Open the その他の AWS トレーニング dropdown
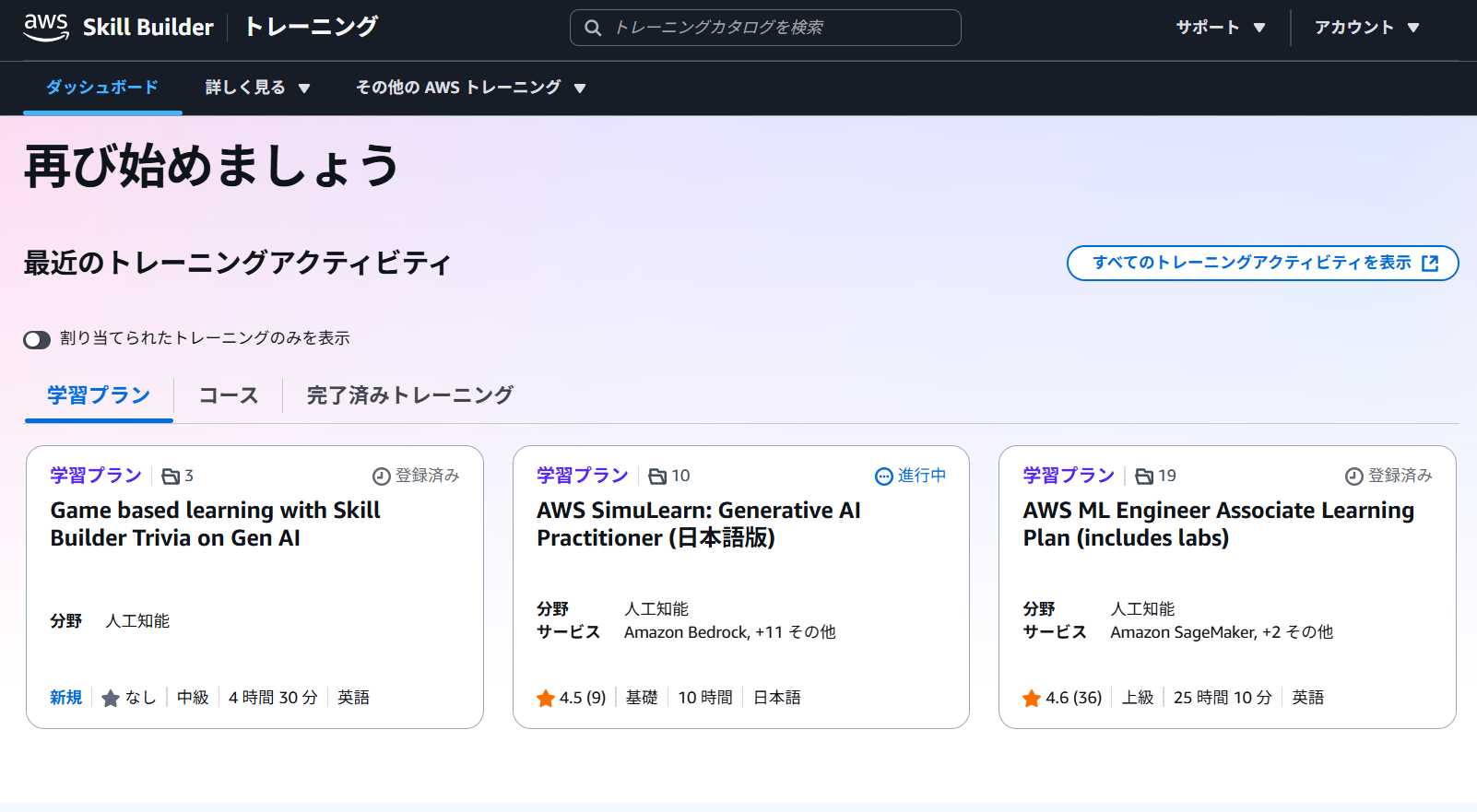Screen dimensions: 1477x812 pos(470,88)
